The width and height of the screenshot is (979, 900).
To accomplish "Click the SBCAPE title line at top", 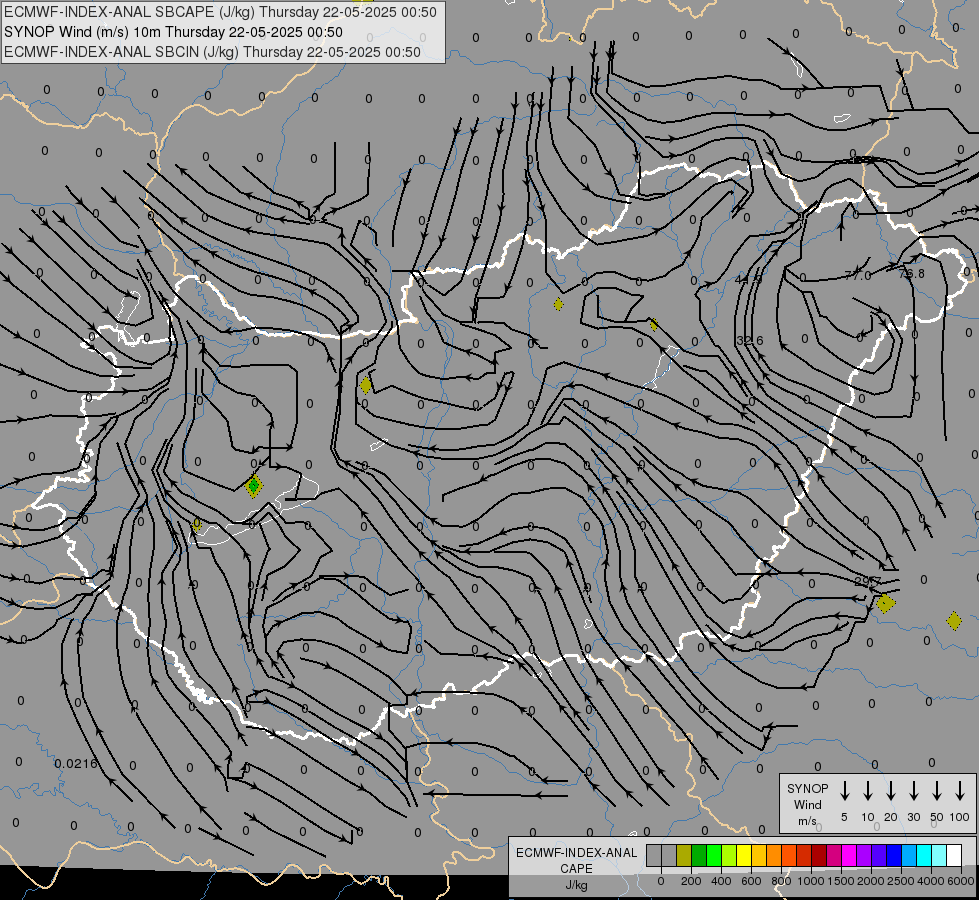I will click(220, 12).
